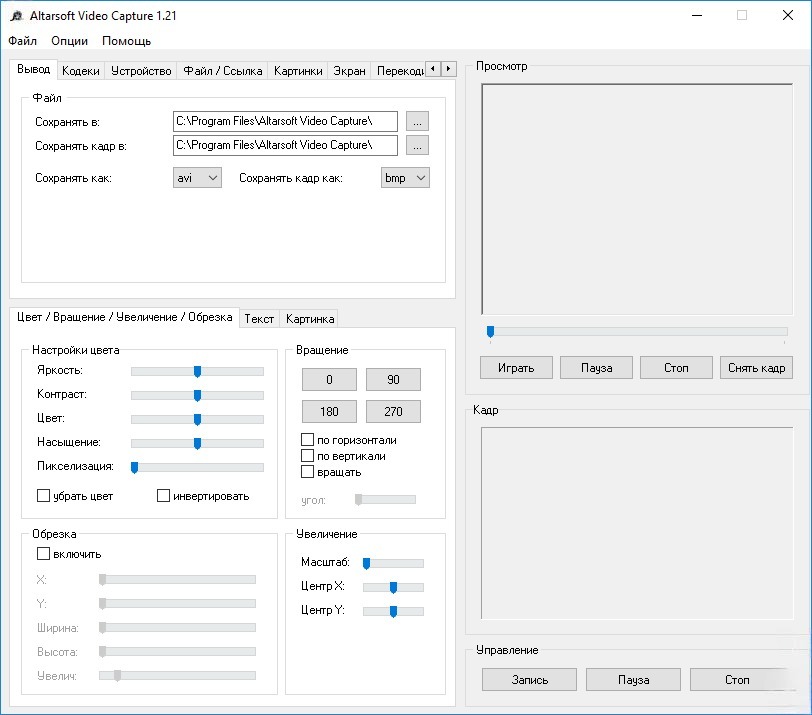Click the Яркость slider

197,371
